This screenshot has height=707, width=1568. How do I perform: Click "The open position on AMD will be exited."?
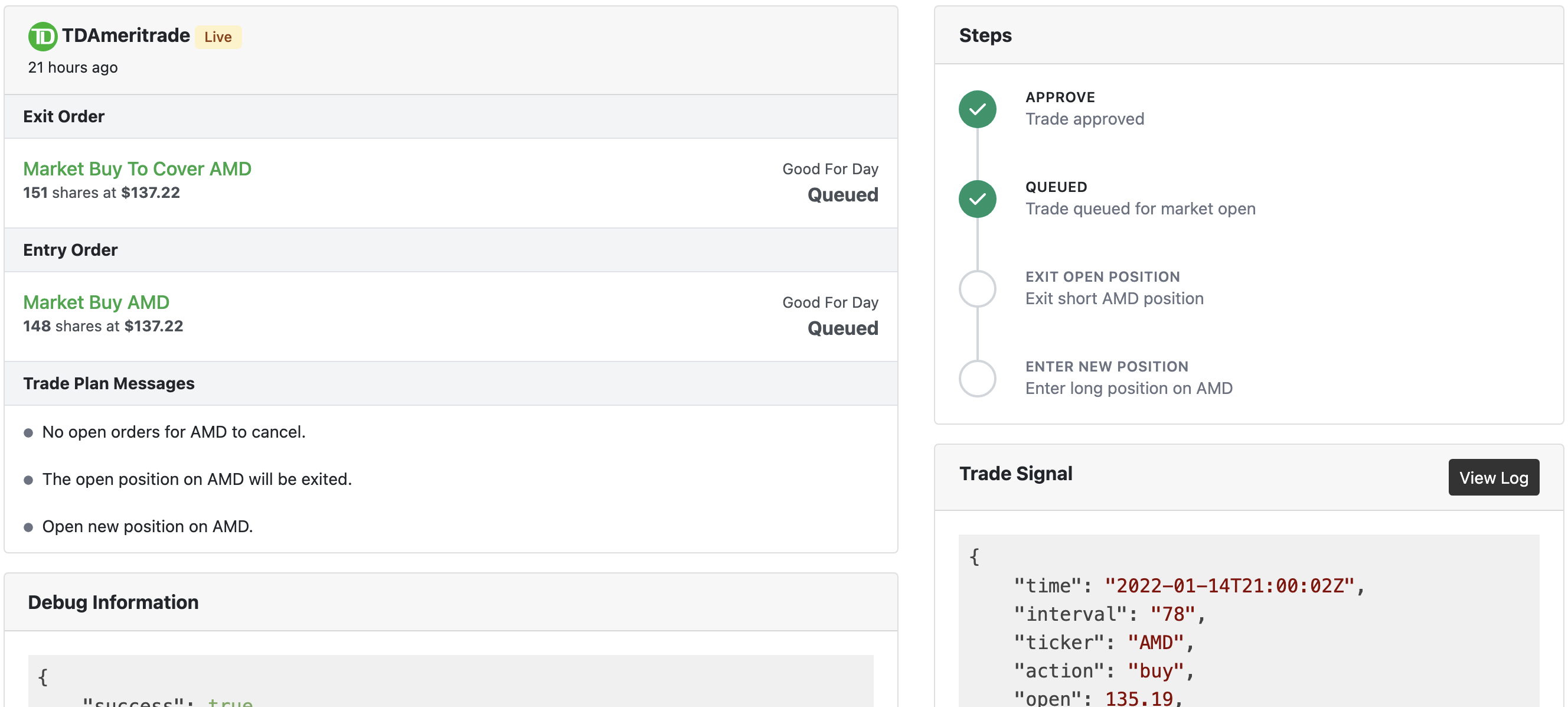pos(197,479)
